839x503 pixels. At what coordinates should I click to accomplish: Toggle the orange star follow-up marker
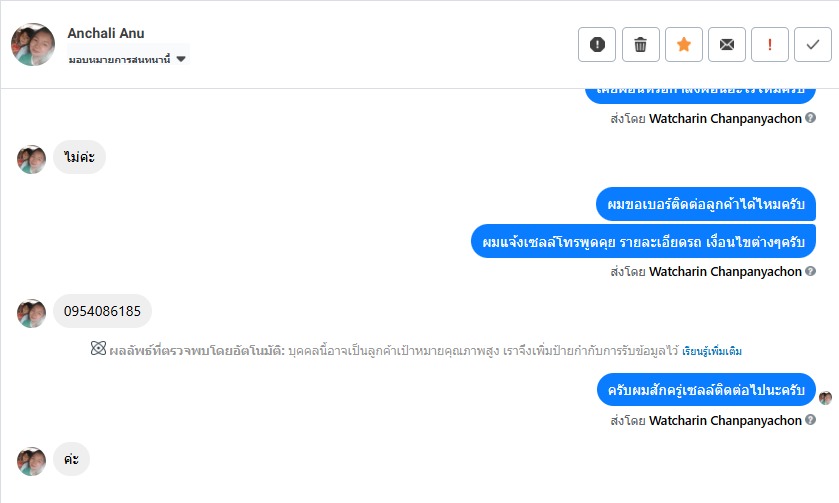coord(684,44)
